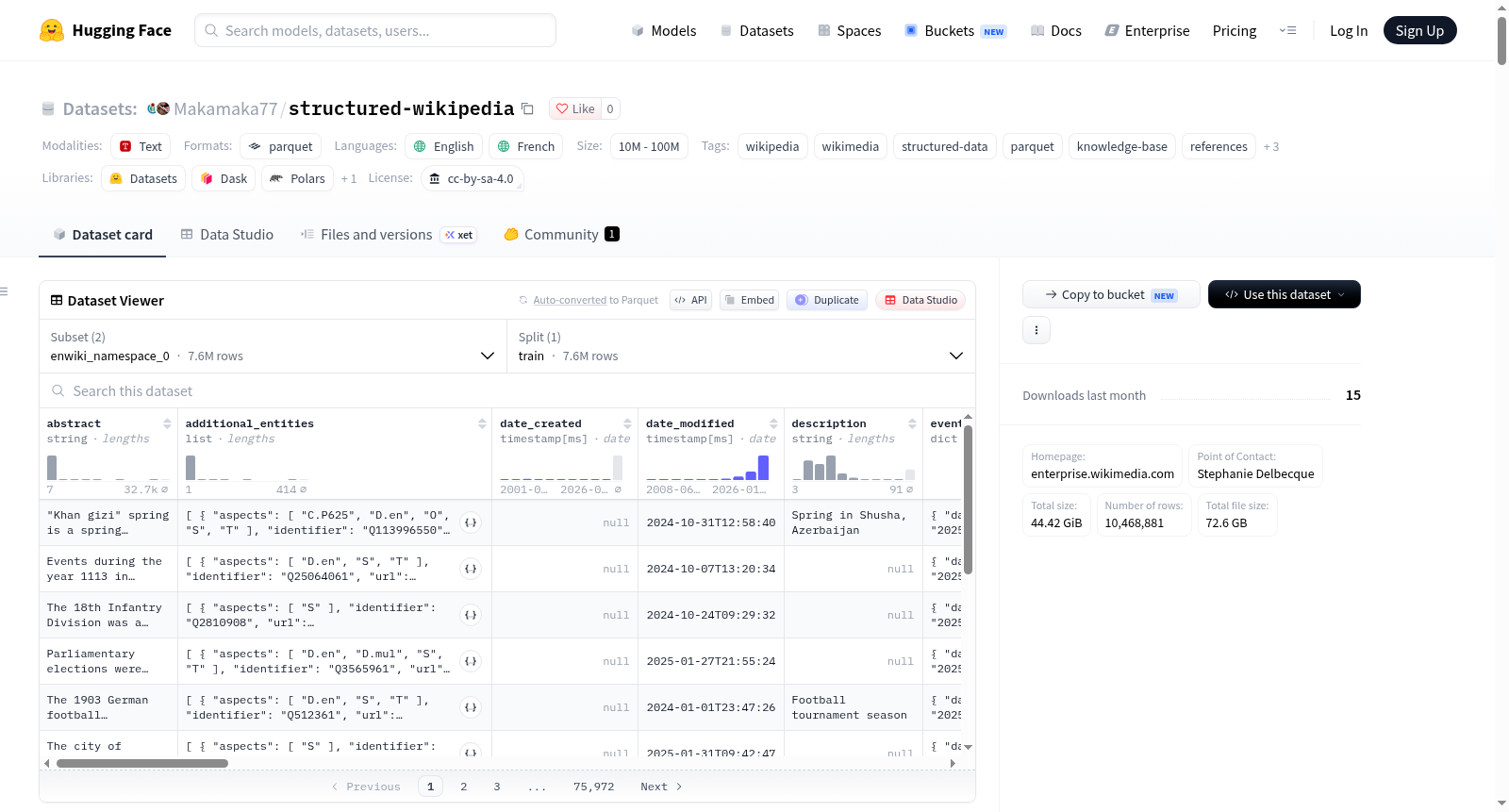
Task: Expand JSON cell in "Events during the year" row
Action: (x=471, y=569)
